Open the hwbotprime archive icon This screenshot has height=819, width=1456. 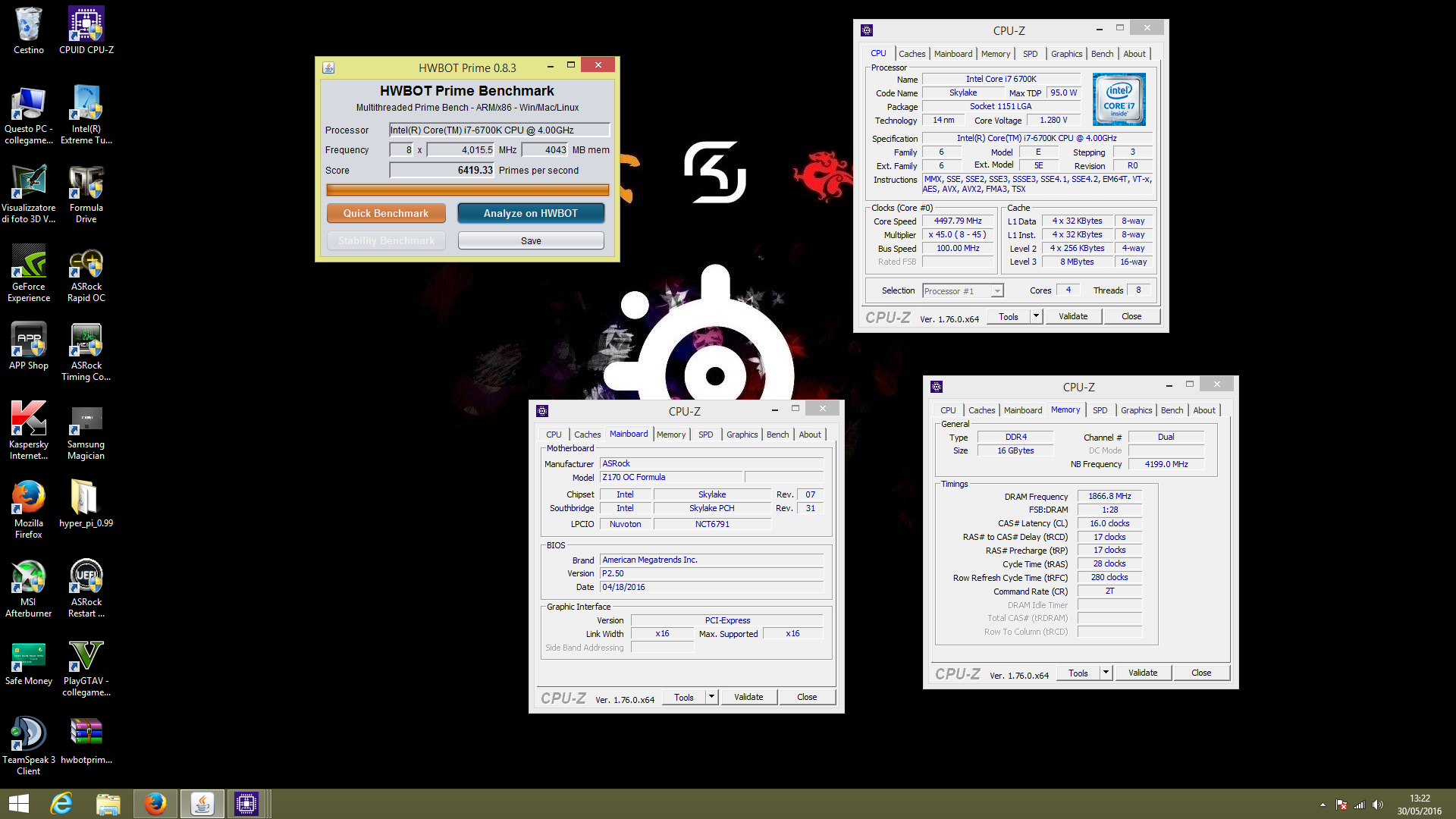(86, 740)
